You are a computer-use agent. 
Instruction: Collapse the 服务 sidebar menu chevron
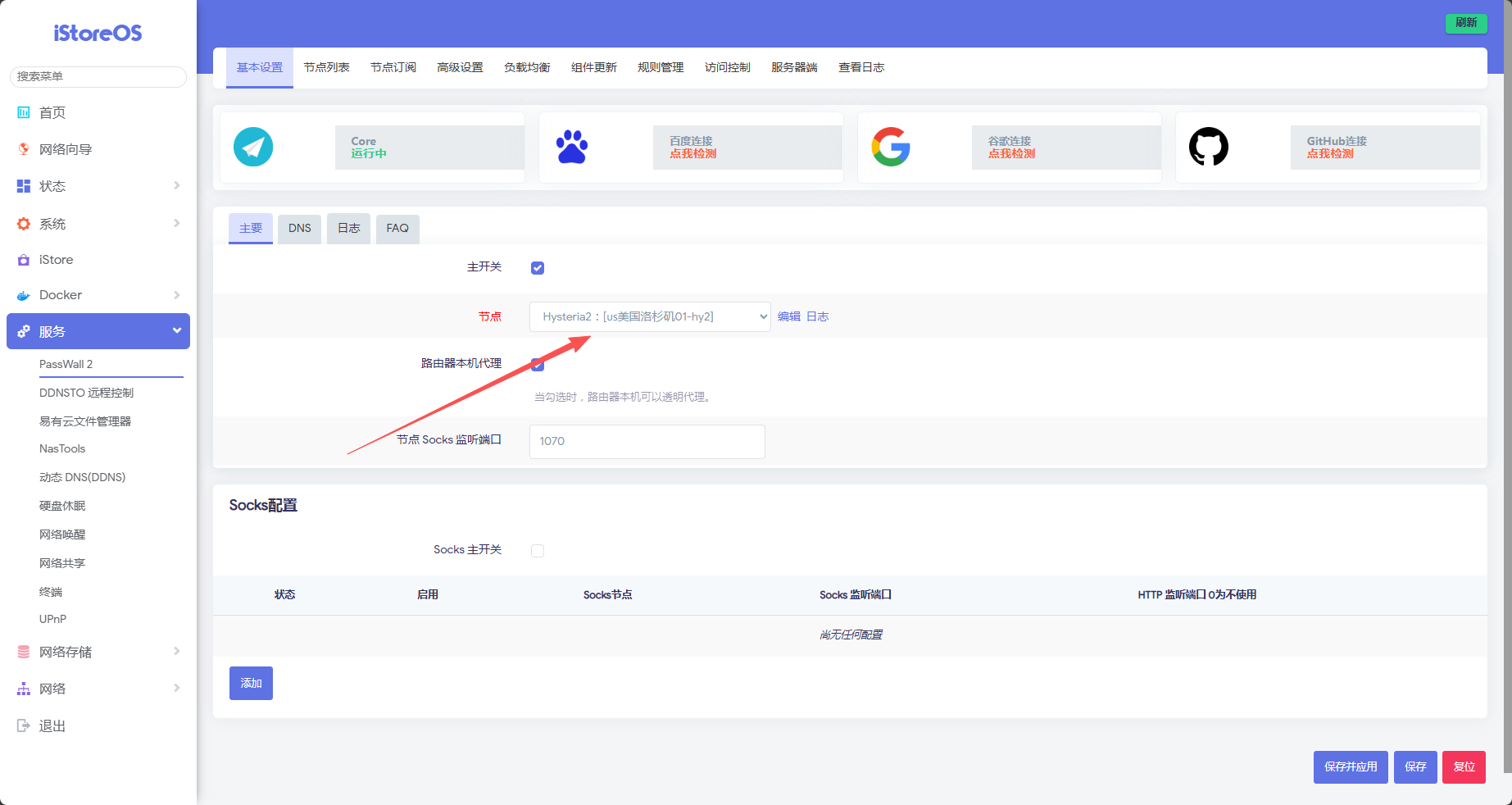[177, 330]
